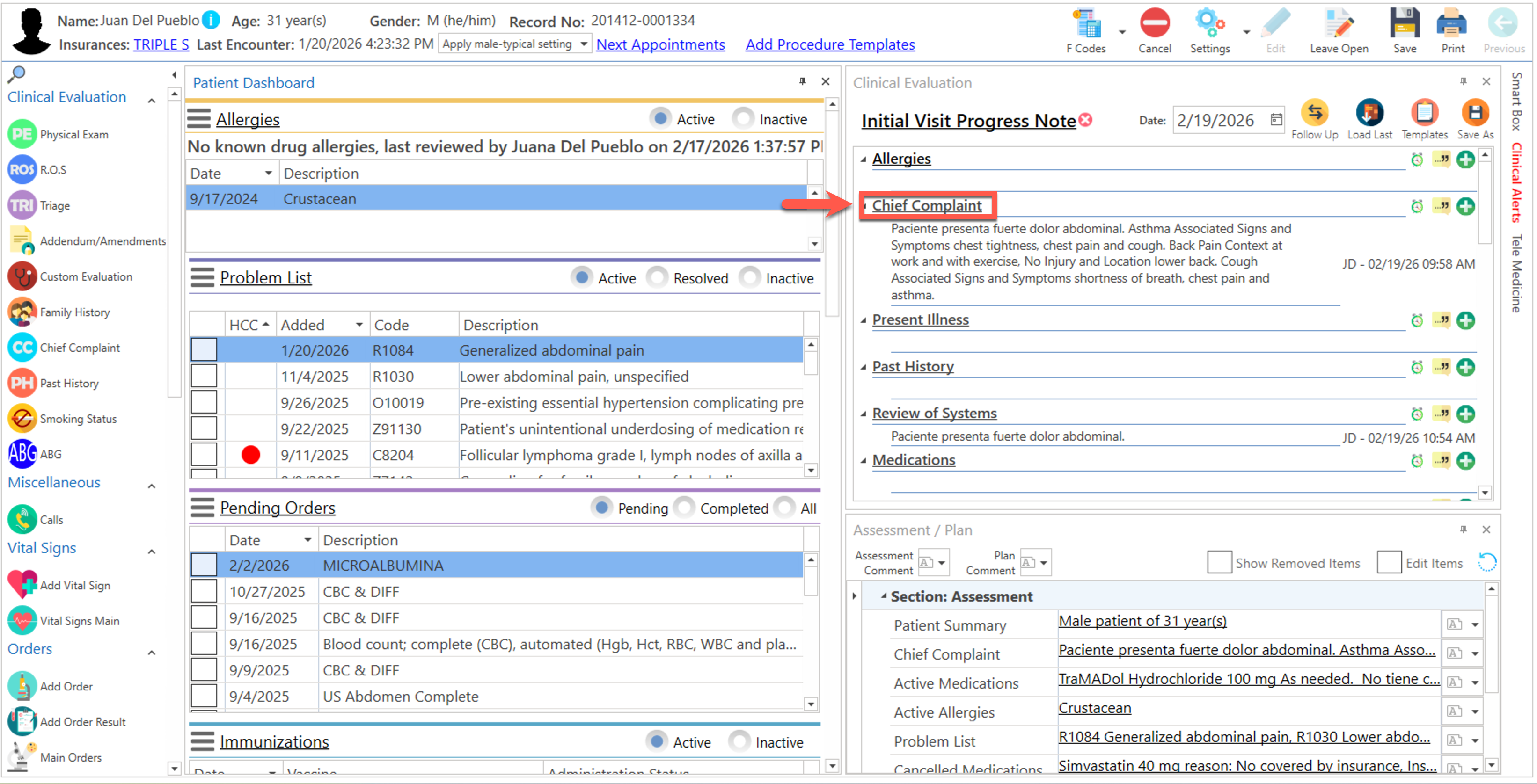The width and height of the screenshot is (1537, 784).
Task: Open the Templates icon in note
Action: 1424,113
